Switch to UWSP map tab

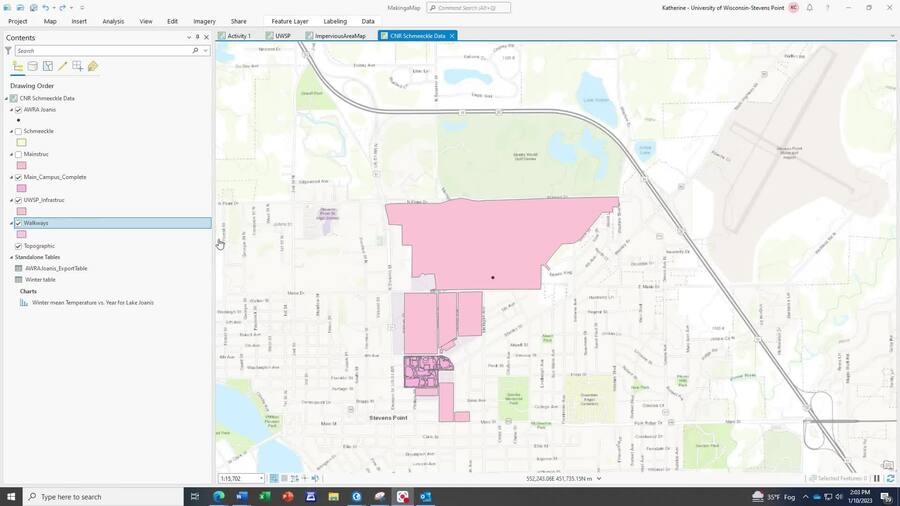point(278,36)
